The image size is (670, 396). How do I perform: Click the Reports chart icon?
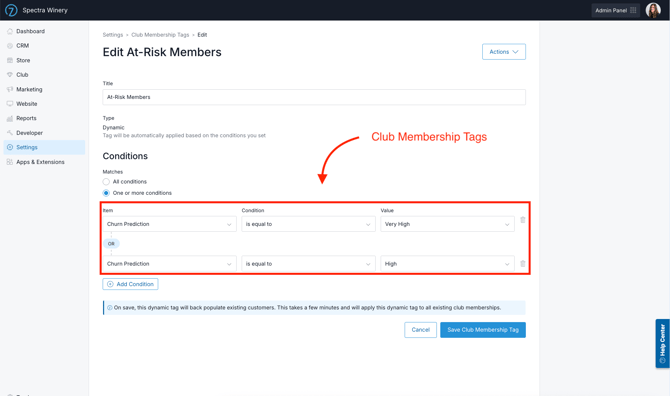[x=10, y=118]
